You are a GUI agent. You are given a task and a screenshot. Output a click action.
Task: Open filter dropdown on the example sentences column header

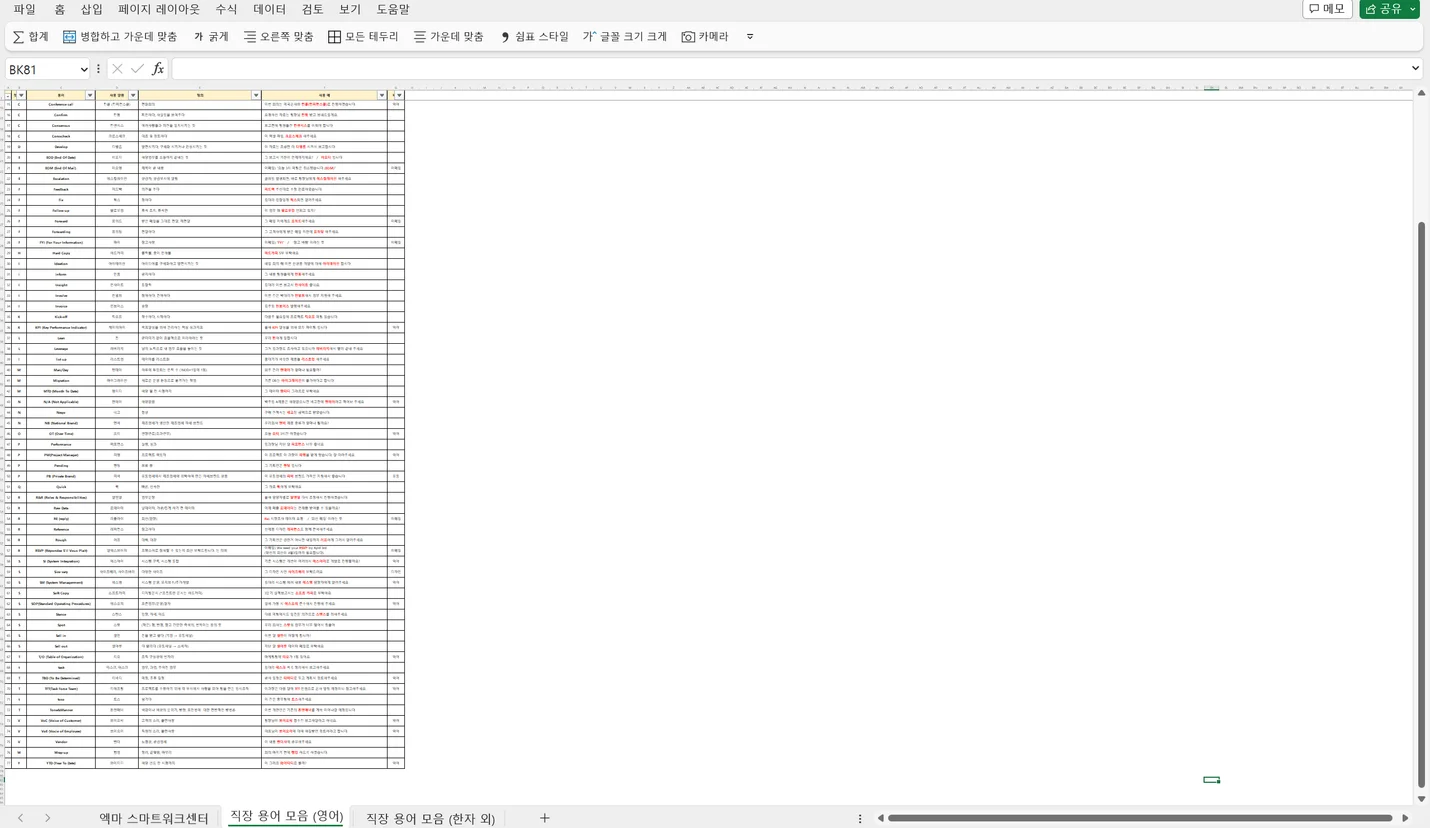[x=382, y=96]
